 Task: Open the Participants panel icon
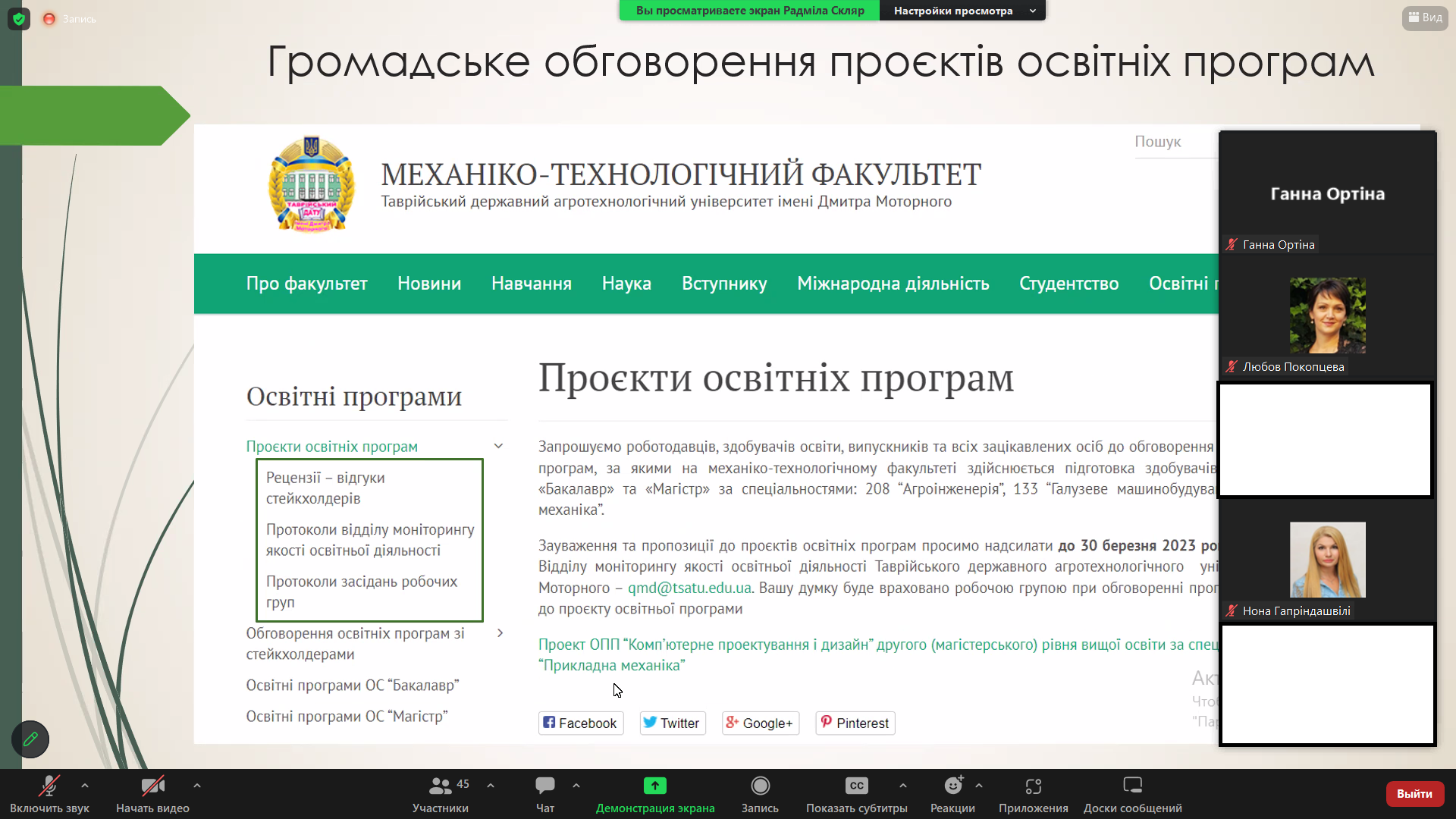440,786
